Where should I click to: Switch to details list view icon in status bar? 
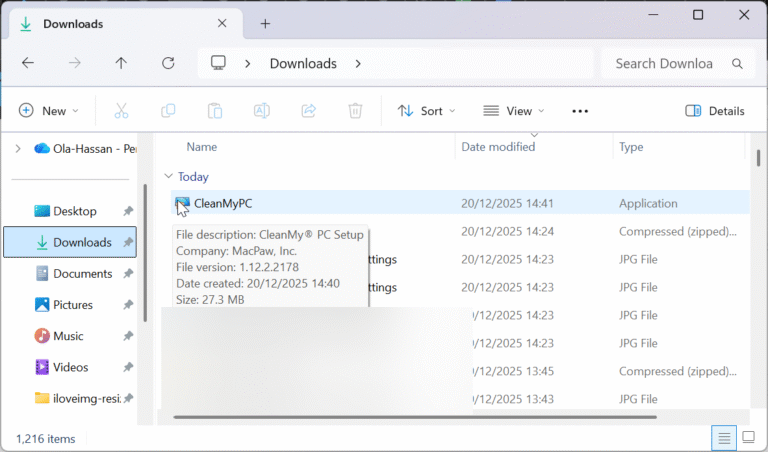coord(724,437)
